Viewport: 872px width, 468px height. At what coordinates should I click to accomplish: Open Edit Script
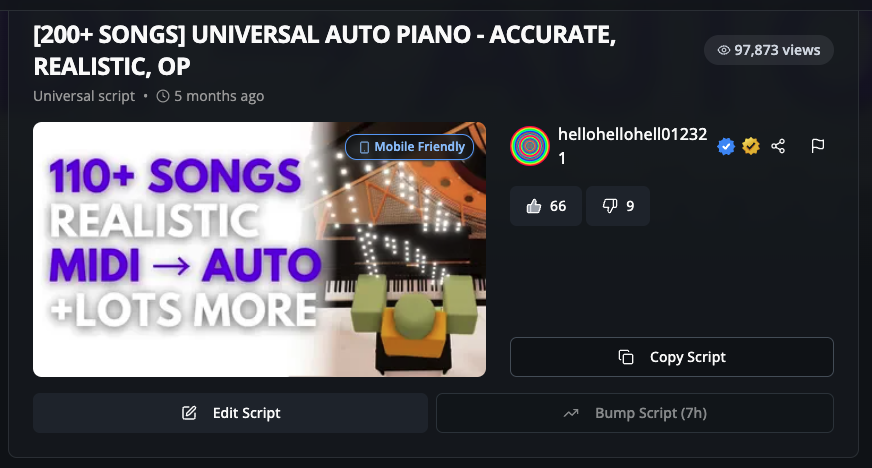click(230, 413)
